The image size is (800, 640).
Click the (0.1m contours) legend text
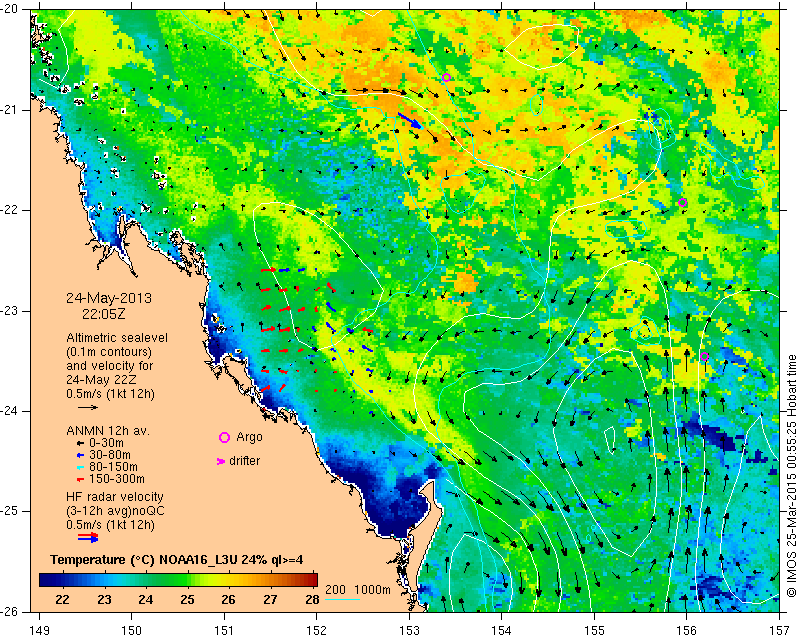pos(109,352)
